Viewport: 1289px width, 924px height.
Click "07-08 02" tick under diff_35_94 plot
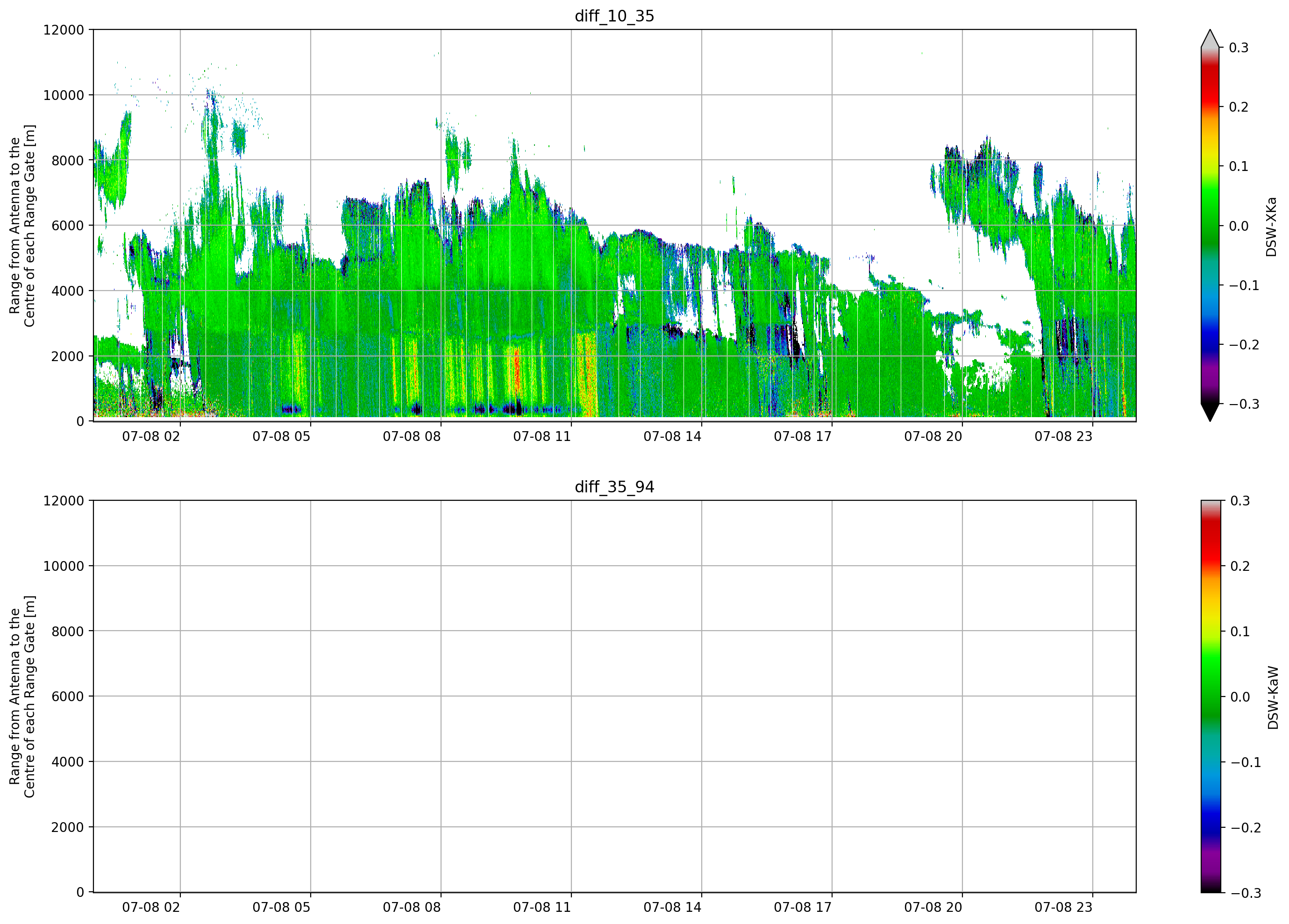click(151, 908)
